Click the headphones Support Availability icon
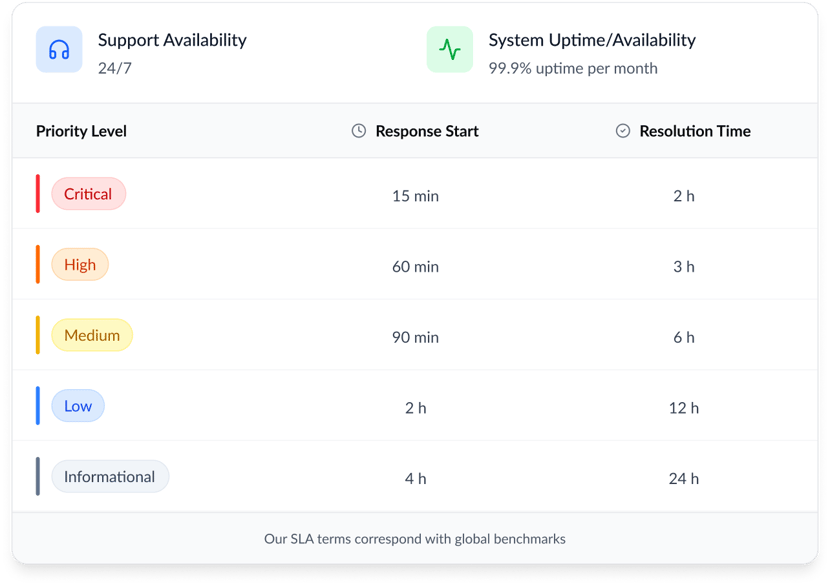Screen dimensions: 830x586 coord(59,50)
